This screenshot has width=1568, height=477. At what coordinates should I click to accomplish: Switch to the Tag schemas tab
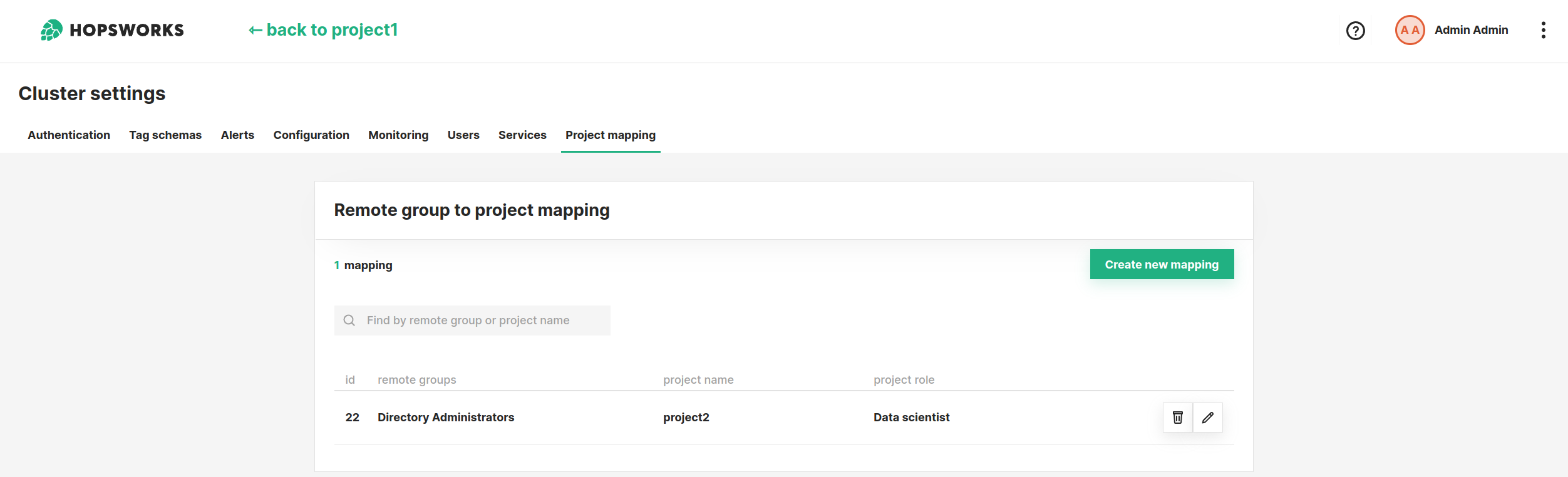(x=165, y=135)
